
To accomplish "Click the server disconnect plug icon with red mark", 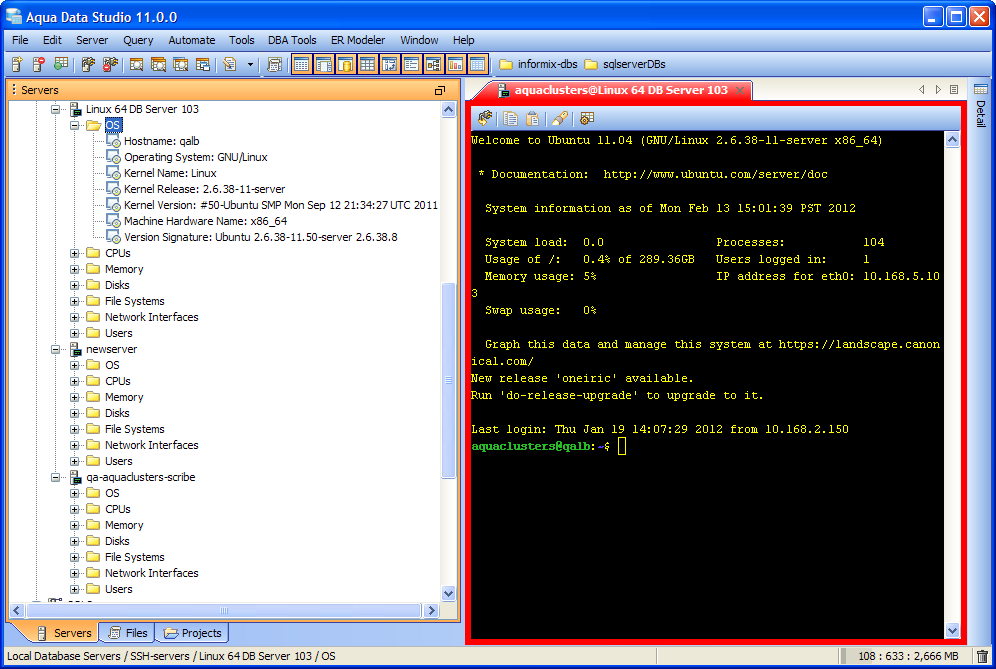I will point(110,64).
